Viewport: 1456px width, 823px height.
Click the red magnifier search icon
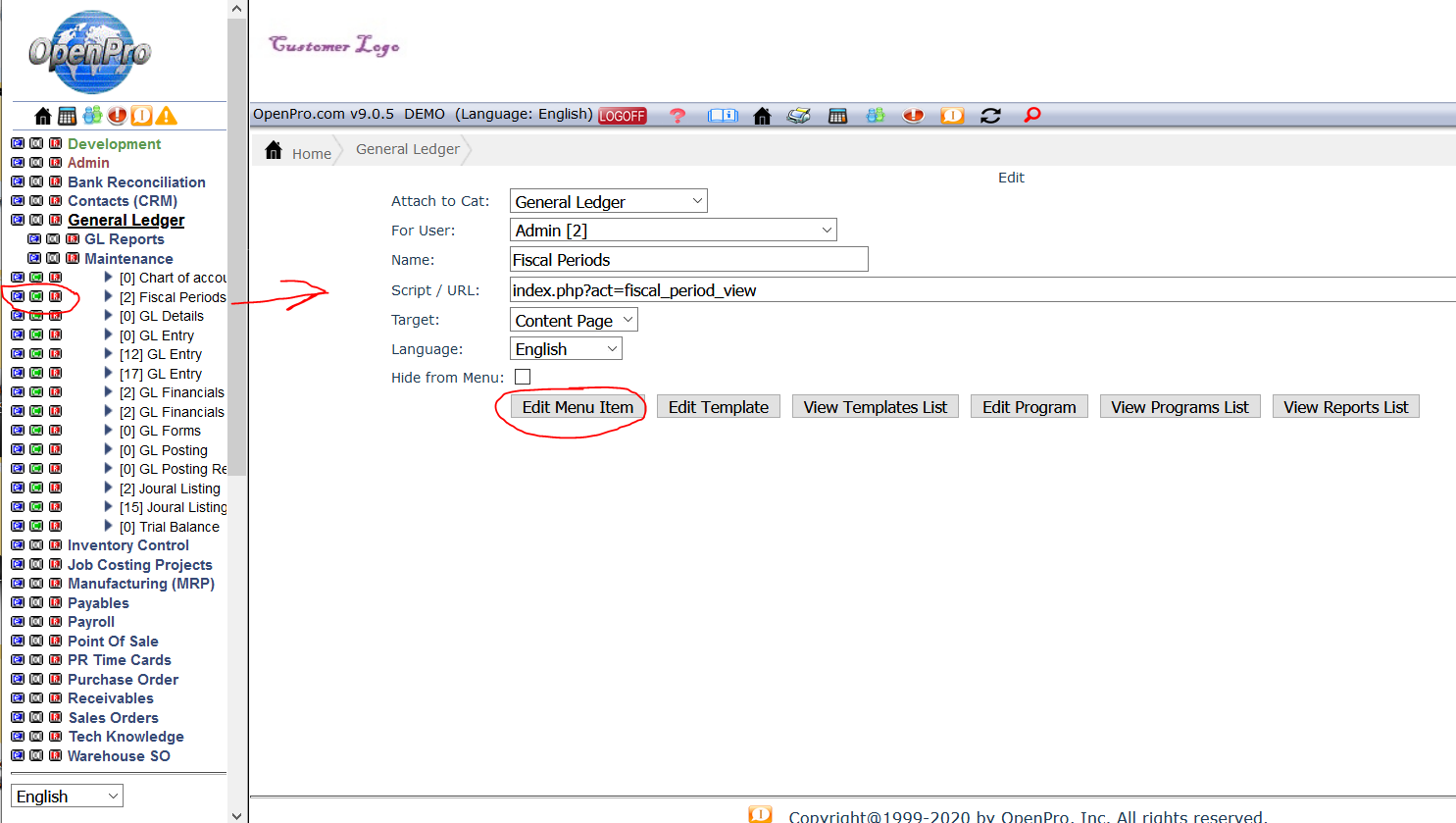coord(1031,116)
